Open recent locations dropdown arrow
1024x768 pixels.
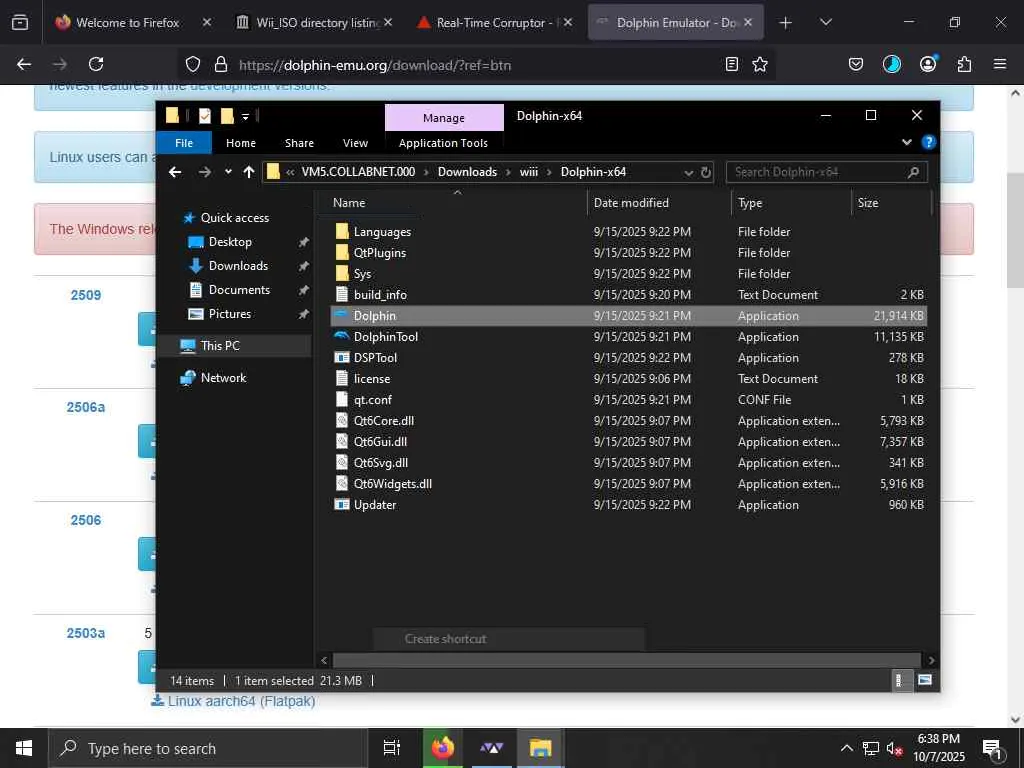click(228, 172)
